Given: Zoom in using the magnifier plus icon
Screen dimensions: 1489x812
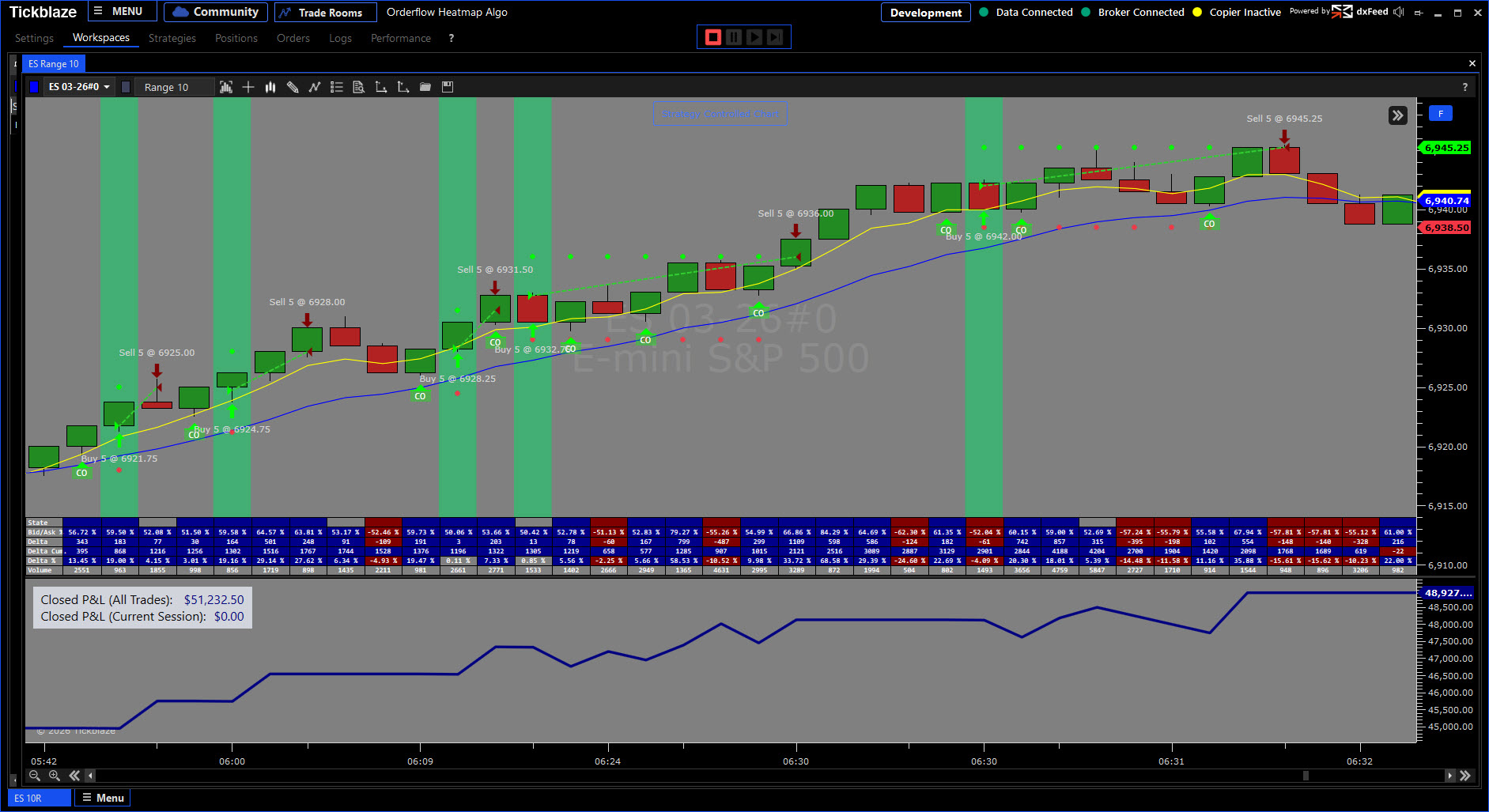Looking at the screenshot, I should click(55, 776).
